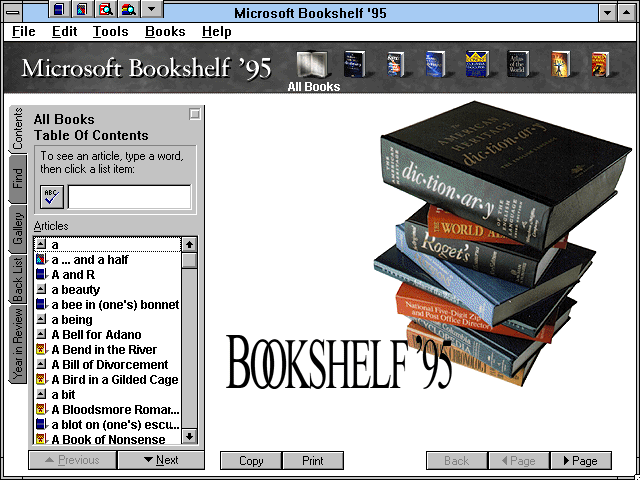640x480 pixels.
Task: Open the Help menu
Action: [217, 32]
